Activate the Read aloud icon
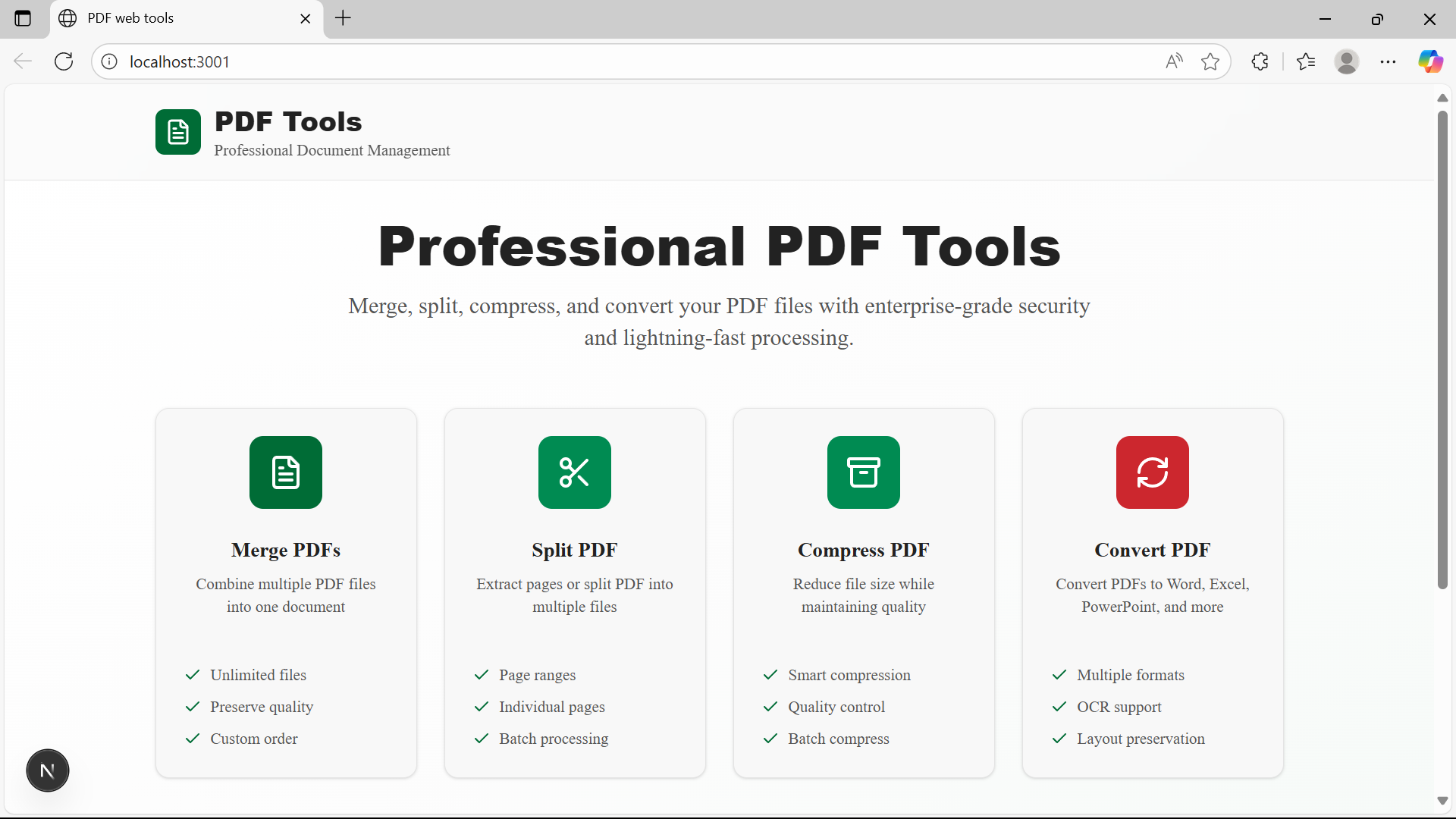 pos(1174,61)
